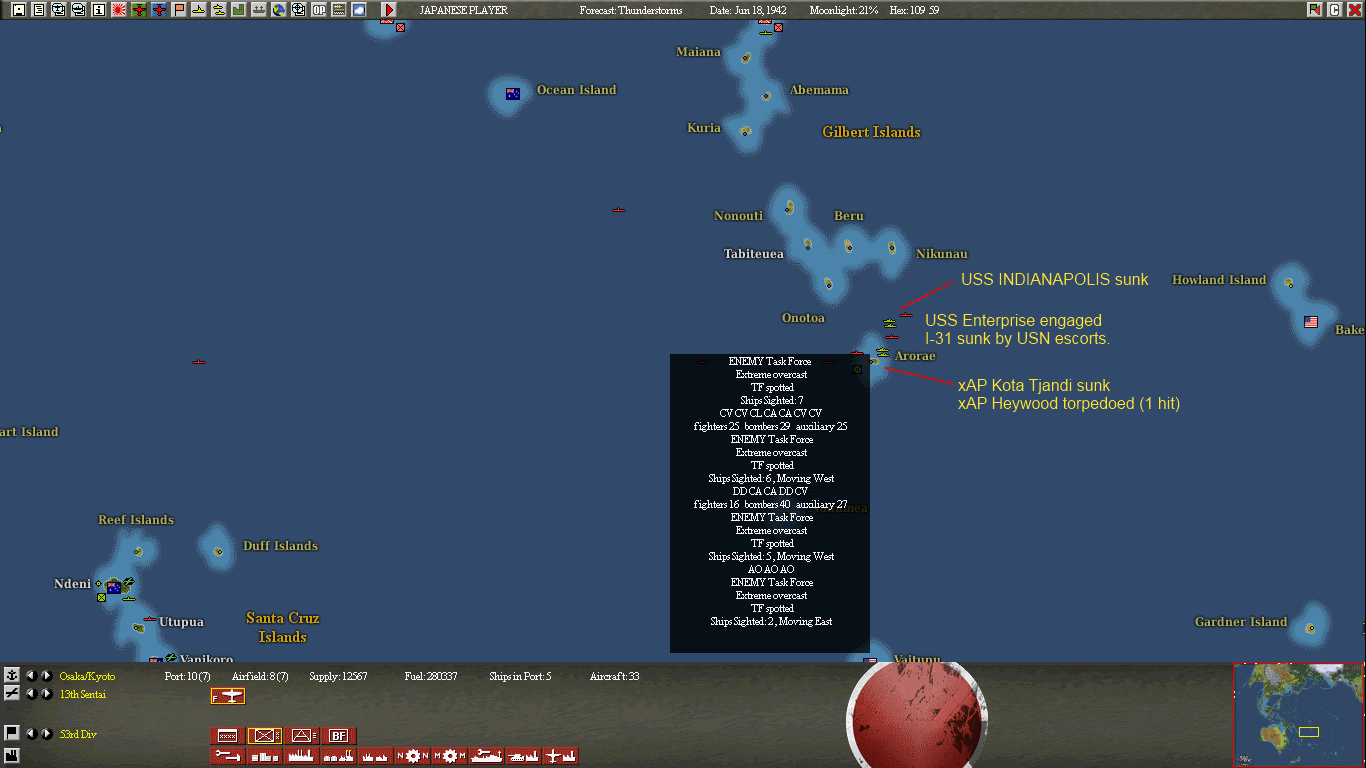
Task: Select the Ndeni base flag marker
Action: (x=114, y=587)
